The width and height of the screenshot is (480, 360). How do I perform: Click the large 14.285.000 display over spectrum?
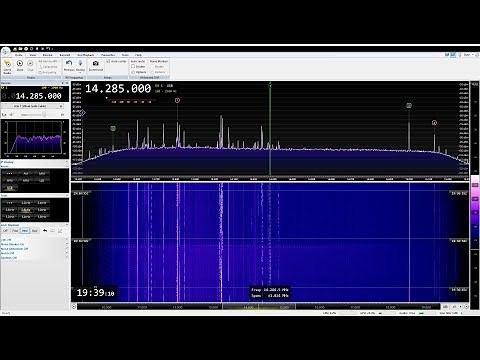pyautogui.click(x=118, y=89)
